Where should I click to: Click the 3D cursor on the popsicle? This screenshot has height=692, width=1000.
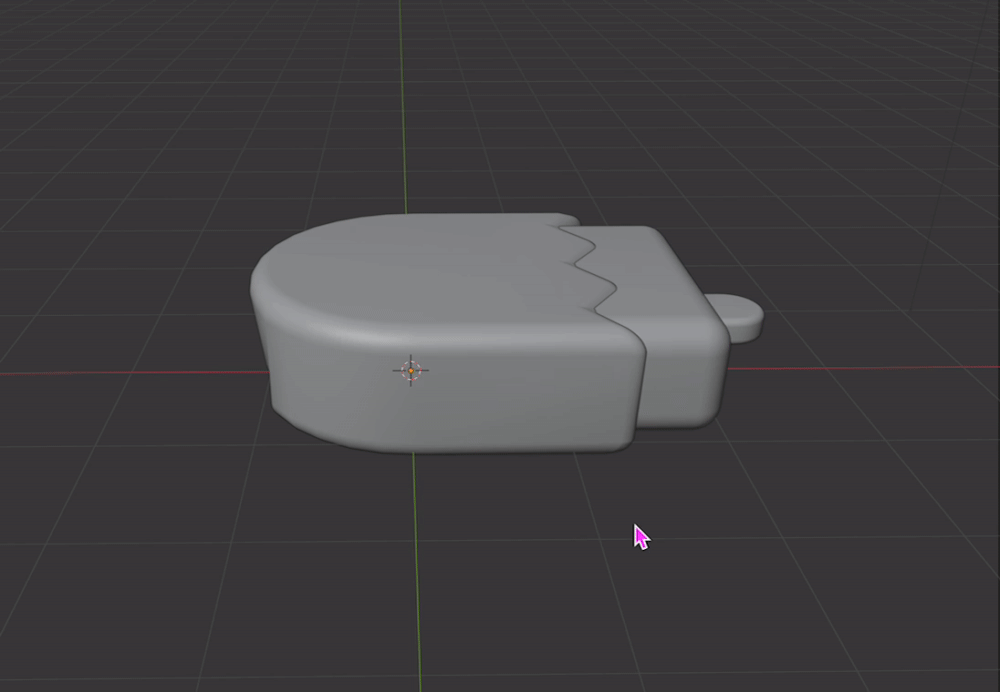coord(411,371)
